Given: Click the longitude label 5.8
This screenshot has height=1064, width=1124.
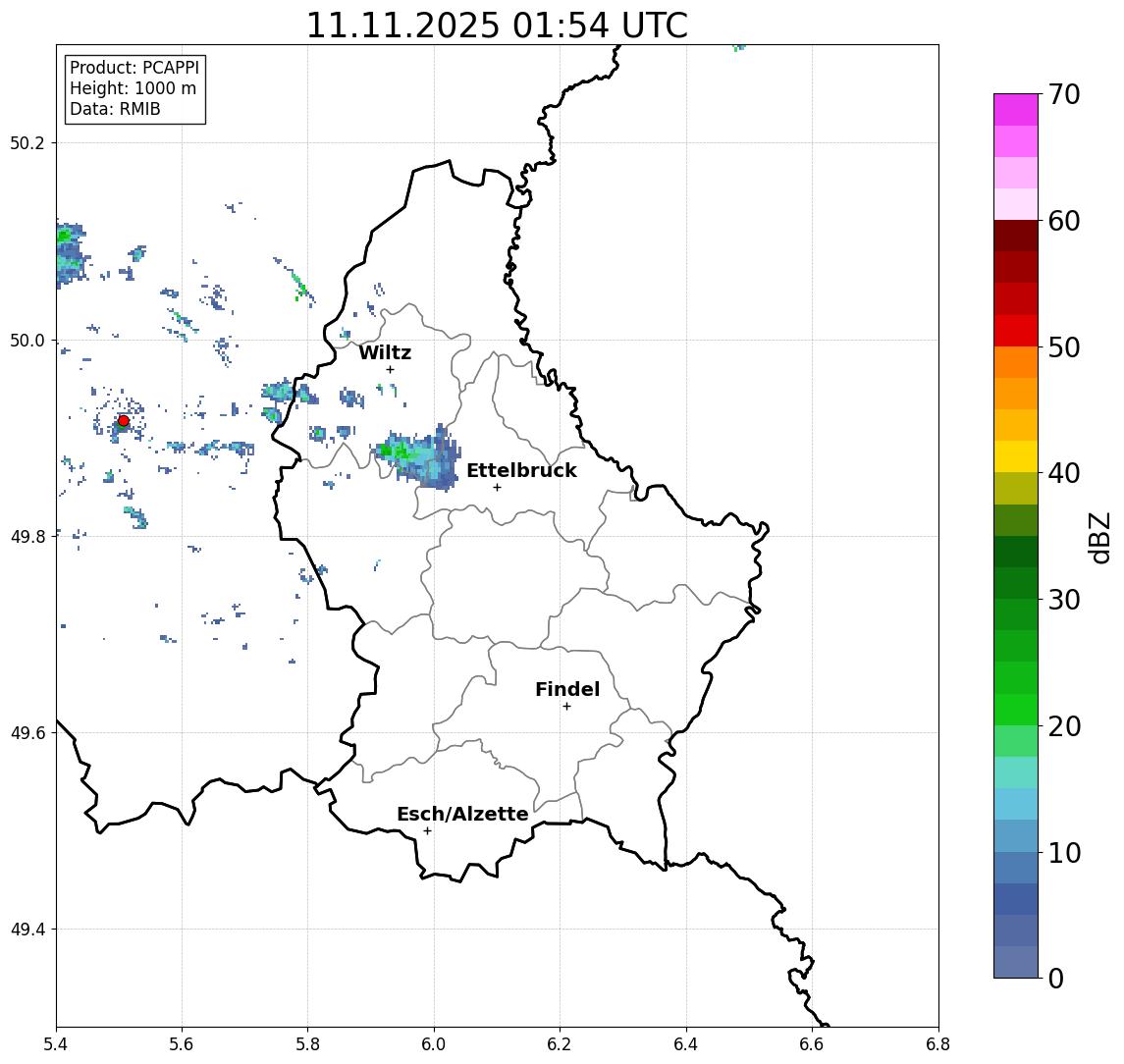Looking at the screenshot, I should [308, 1044].
